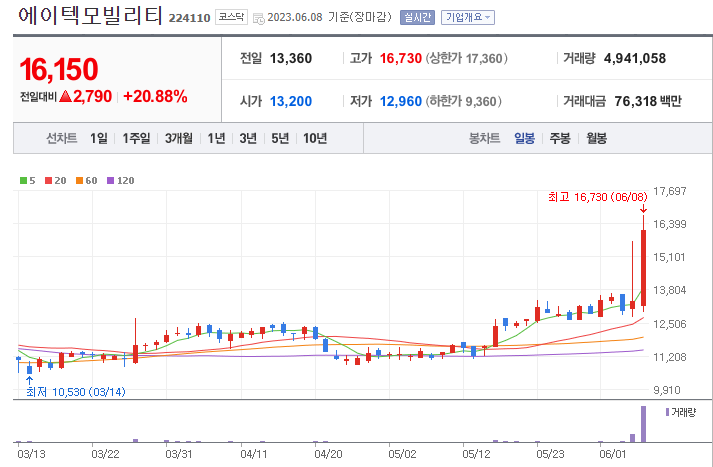Screen dimensions: 713x467
Task: Click the 코스닥 market badge
Action: point(231,17)
